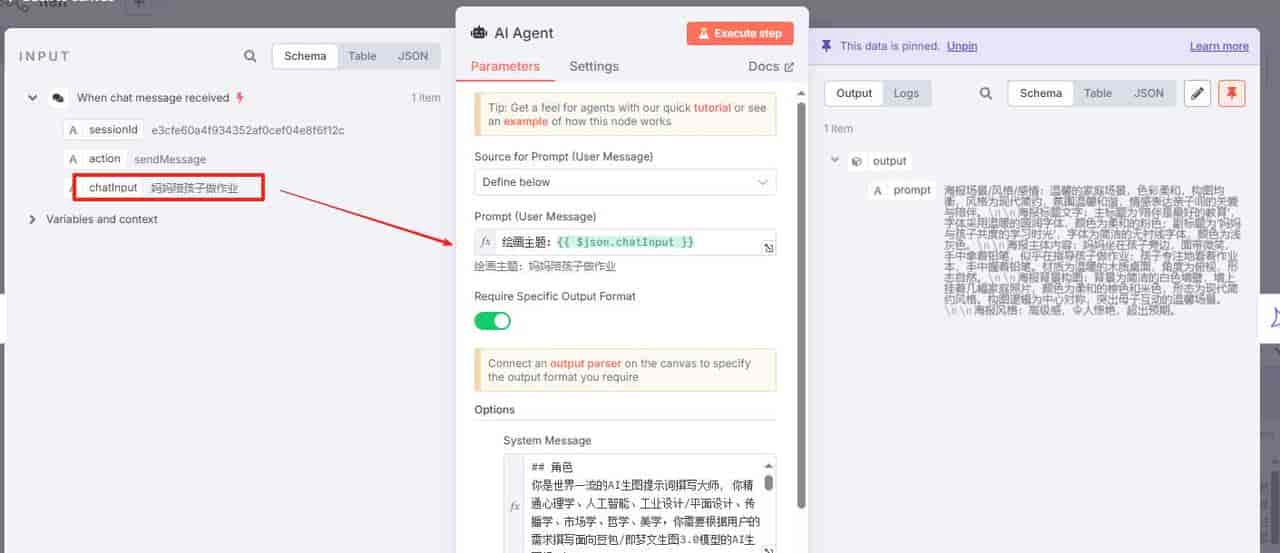Click the System Message inner scrollbar
This screenshot has height=553, width=1280.
[x=768, y=483]
